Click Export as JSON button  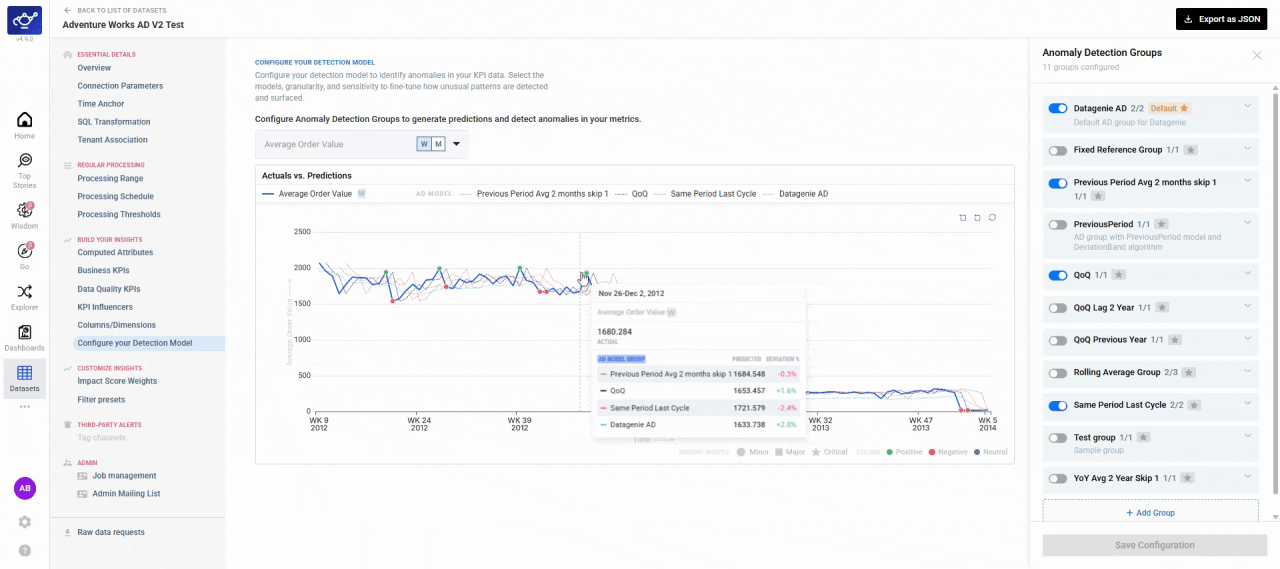(x=1221, y=19)
